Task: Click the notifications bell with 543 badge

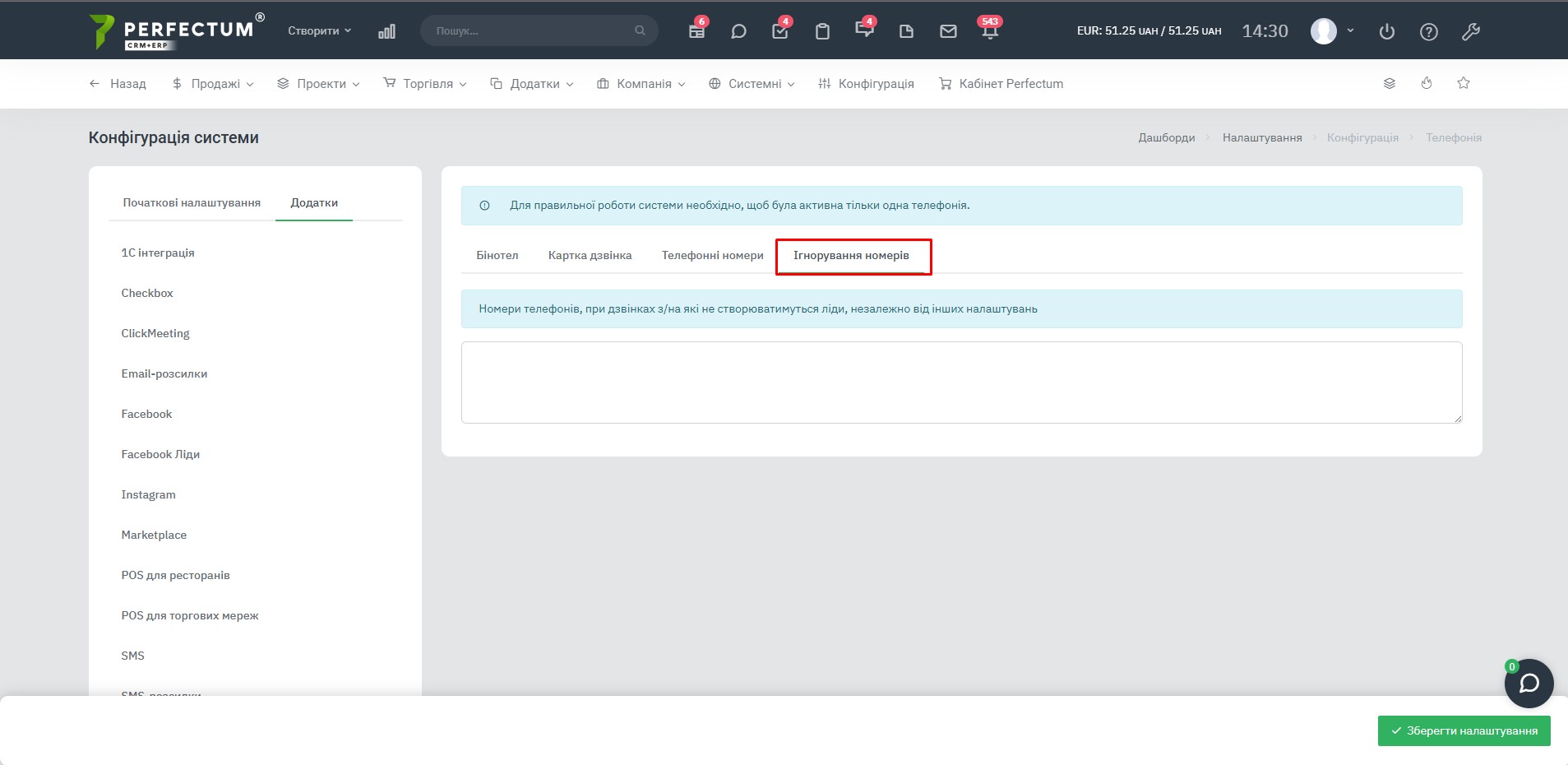Action: tap(990, 31)
